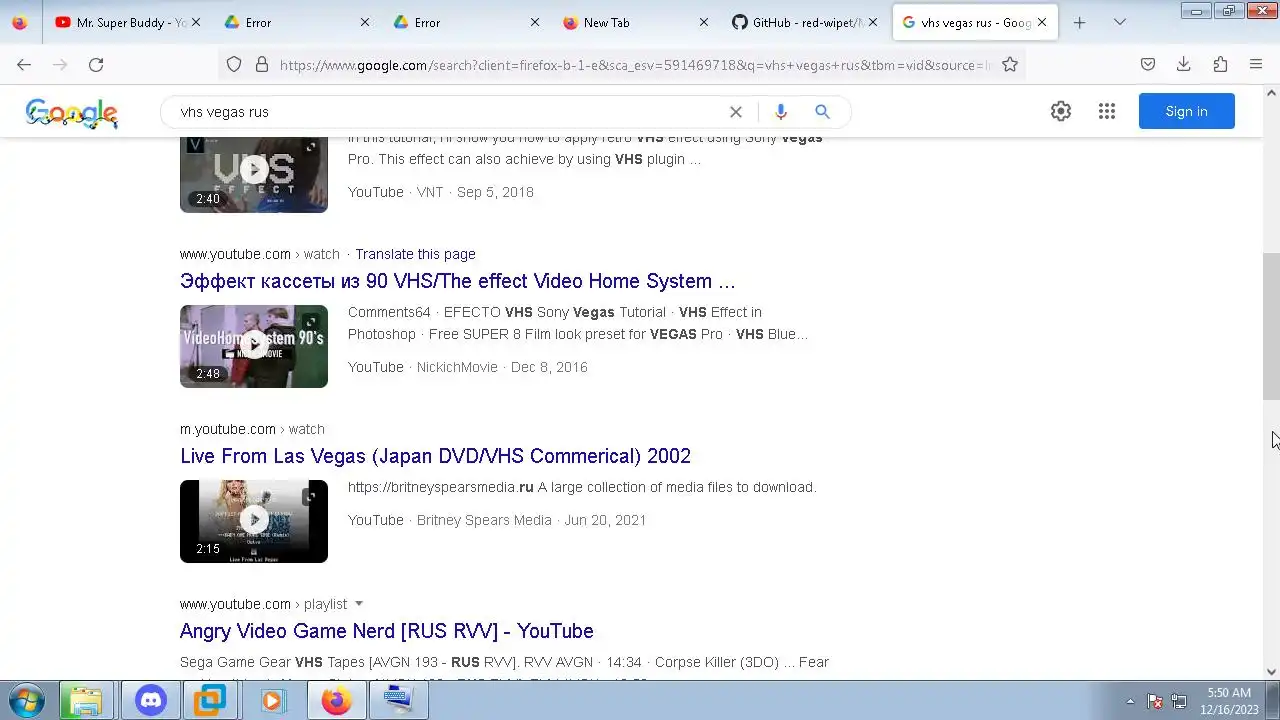Screen dimensions: 1280x720
Task: Open the on-screen keyboard taskbar icon
Action: [x=398, y=701]
